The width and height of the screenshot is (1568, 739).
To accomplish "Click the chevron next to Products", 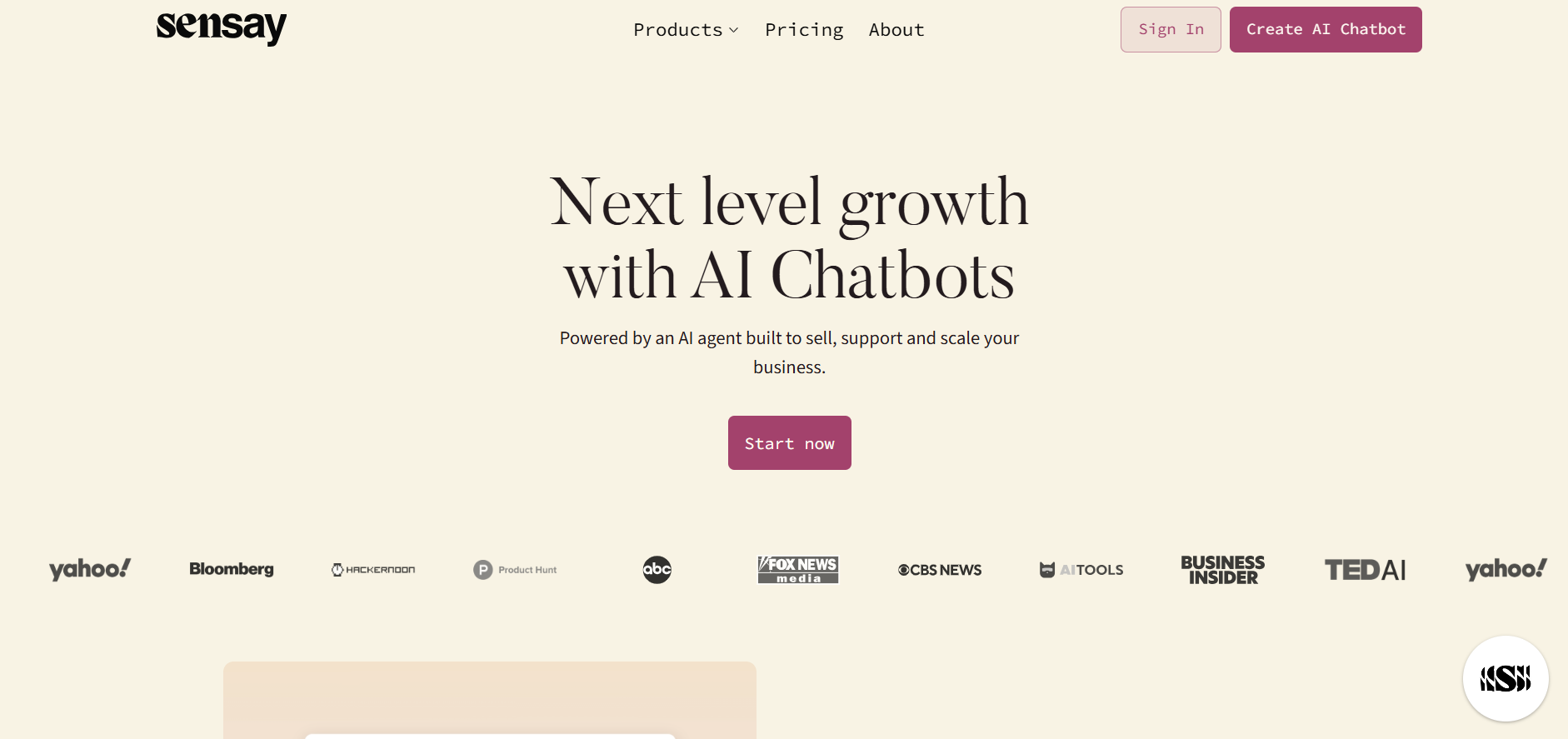I will coord(734,30).
